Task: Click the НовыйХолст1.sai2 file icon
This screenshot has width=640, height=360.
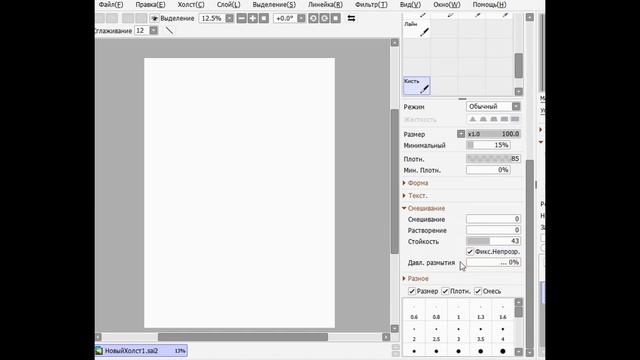Action: point(99,351)
